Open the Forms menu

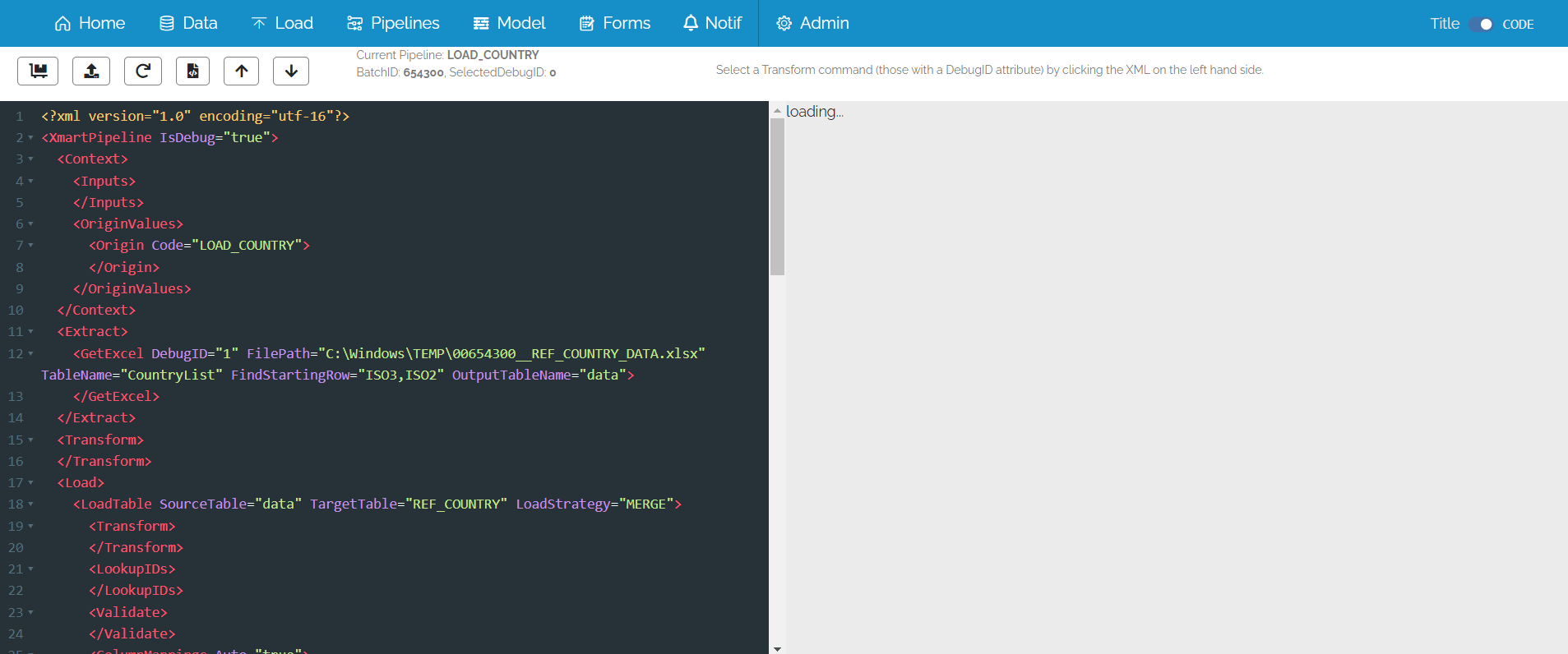615,23
